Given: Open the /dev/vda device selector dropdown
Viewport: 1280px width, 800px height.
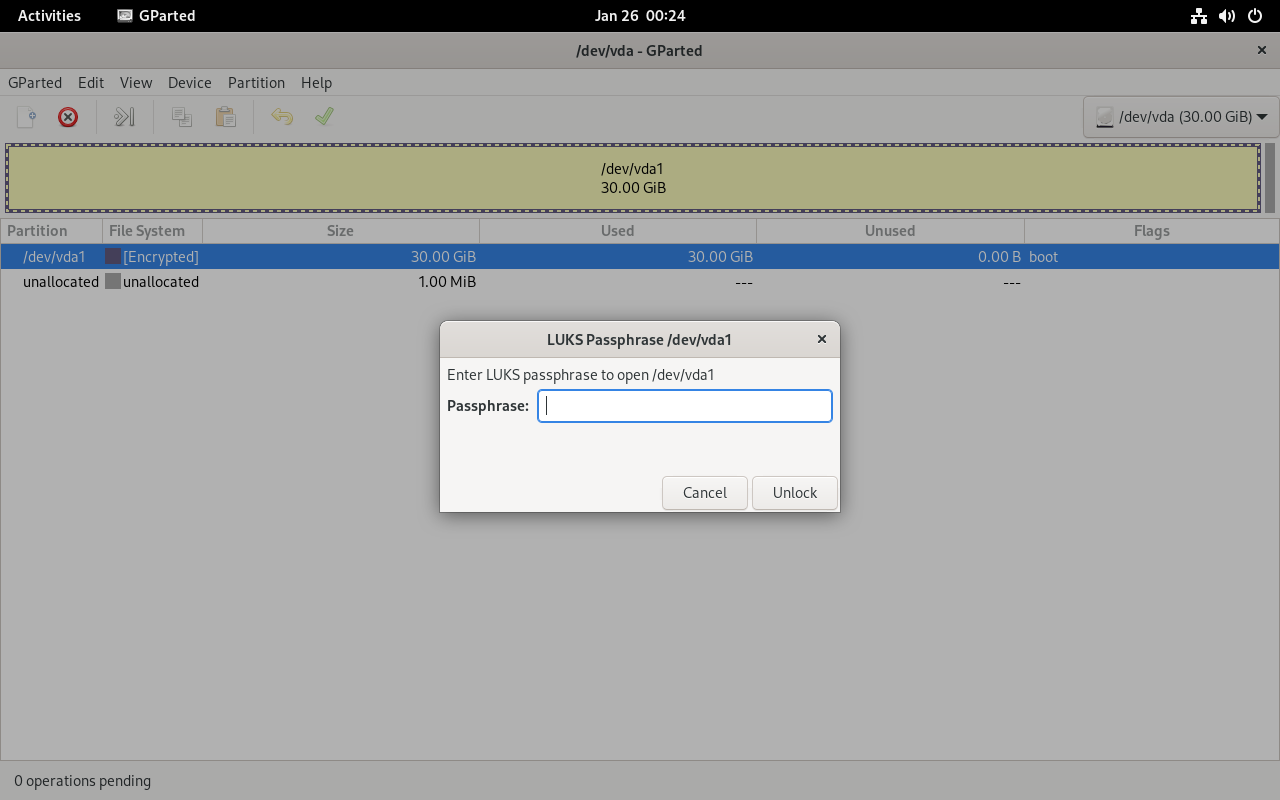Looking at the screenshot, I should (1181, 117).
